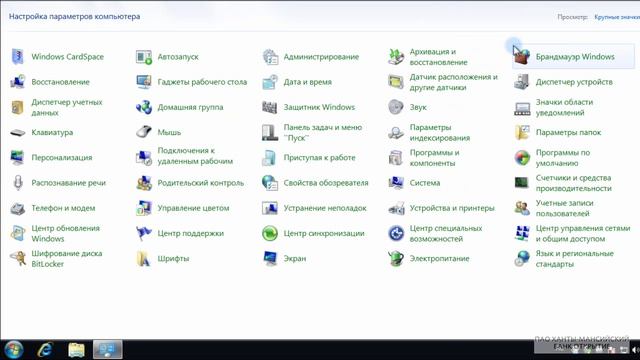Open Свойства обозревателя icon
Image resolution: width=640 pixels, height=360 pixels.
click(270, 183)
